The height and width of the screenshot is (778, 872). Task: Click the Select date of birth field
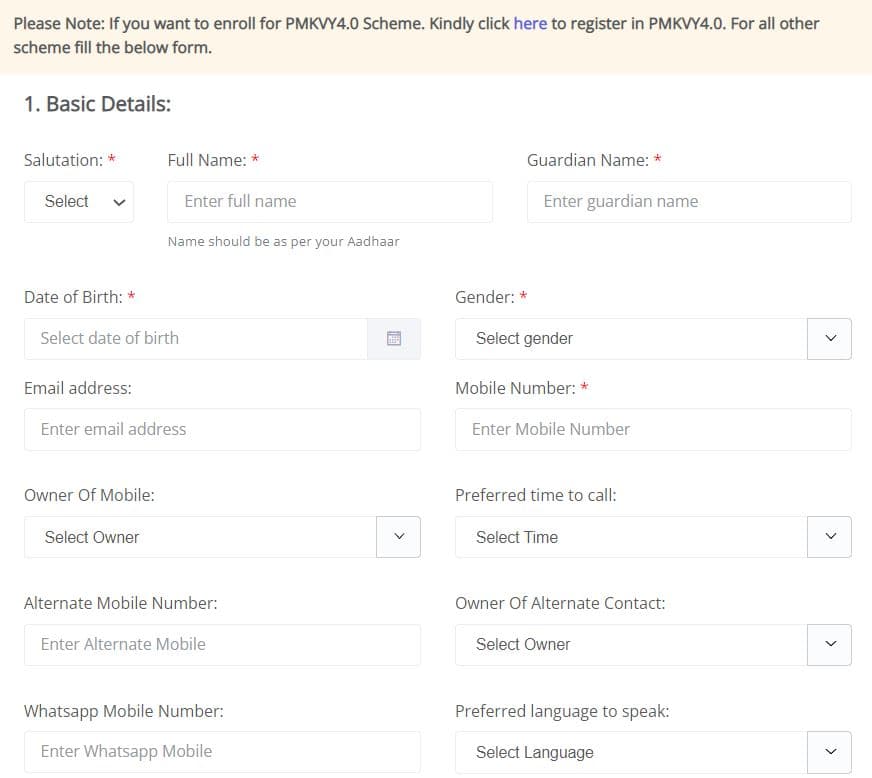195,339
